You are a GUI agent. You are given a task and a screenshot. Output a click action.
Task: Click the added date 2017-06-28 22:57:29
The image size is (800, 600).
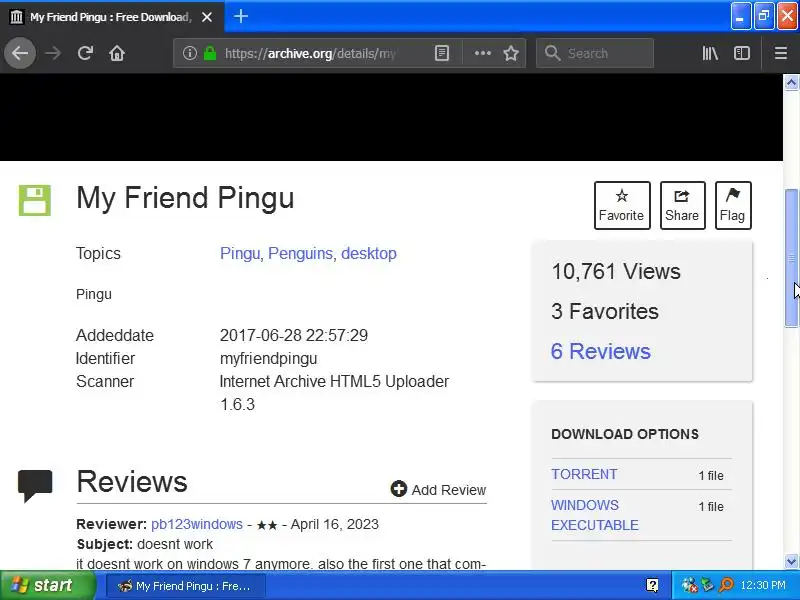tap(294, 335)
